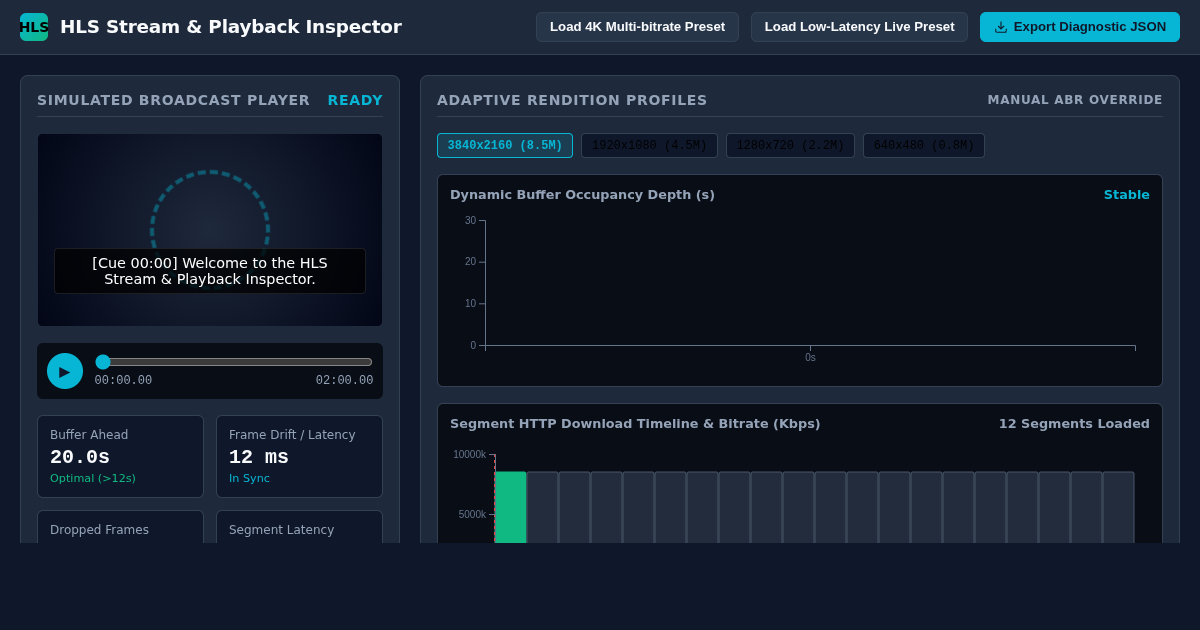Load the Low-Latency Live Preset
The height and width of the screenshot is (630, 1200).
859,27
